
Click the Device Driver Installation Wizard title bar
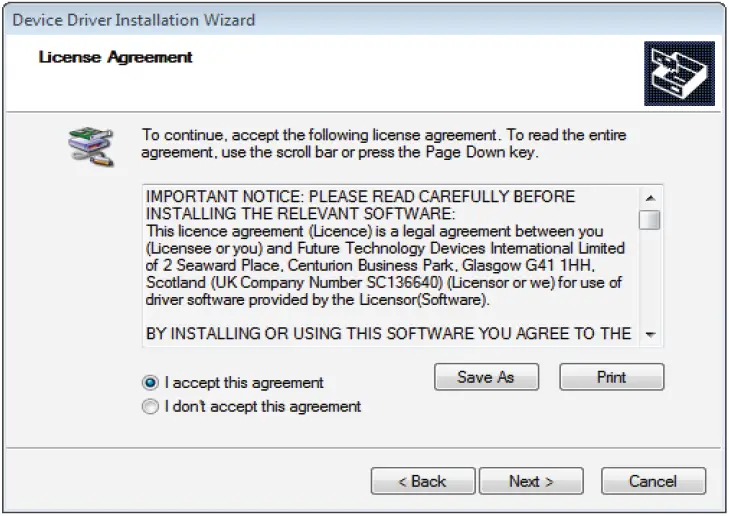tap(300, 19)
